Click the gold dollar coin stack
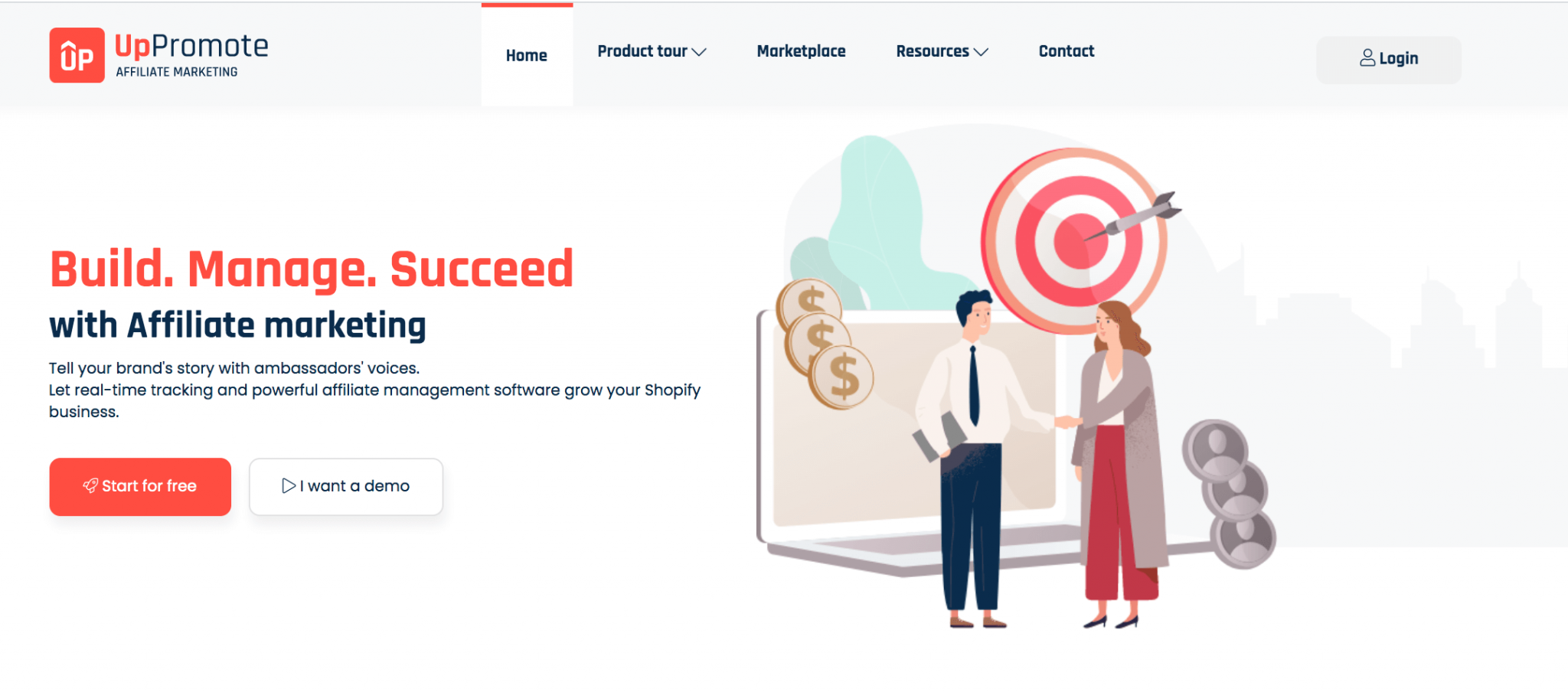 coord(825,344)
